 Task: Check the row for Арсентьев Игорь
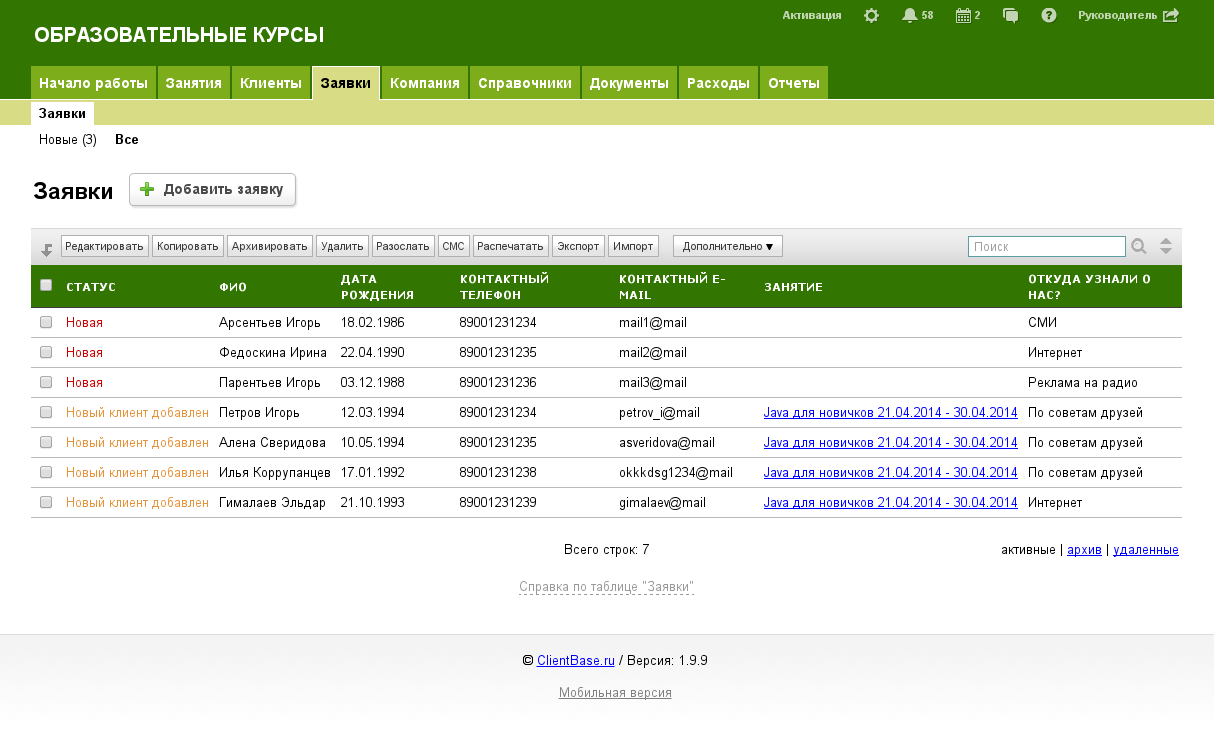(46, 323)
